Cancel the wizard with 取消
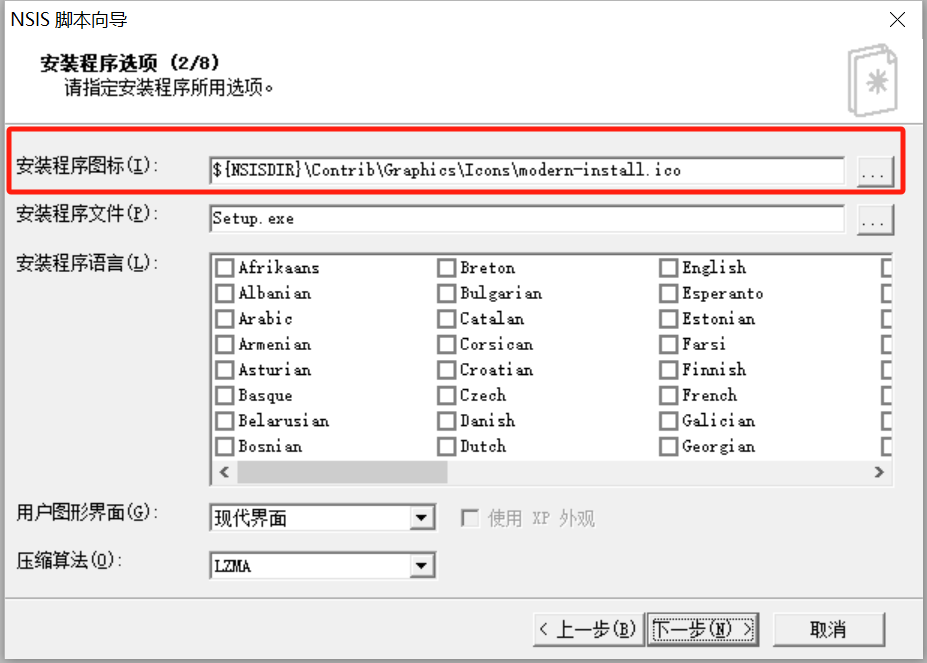The width and height of the screenshot is (927, 663). (830, 629)
